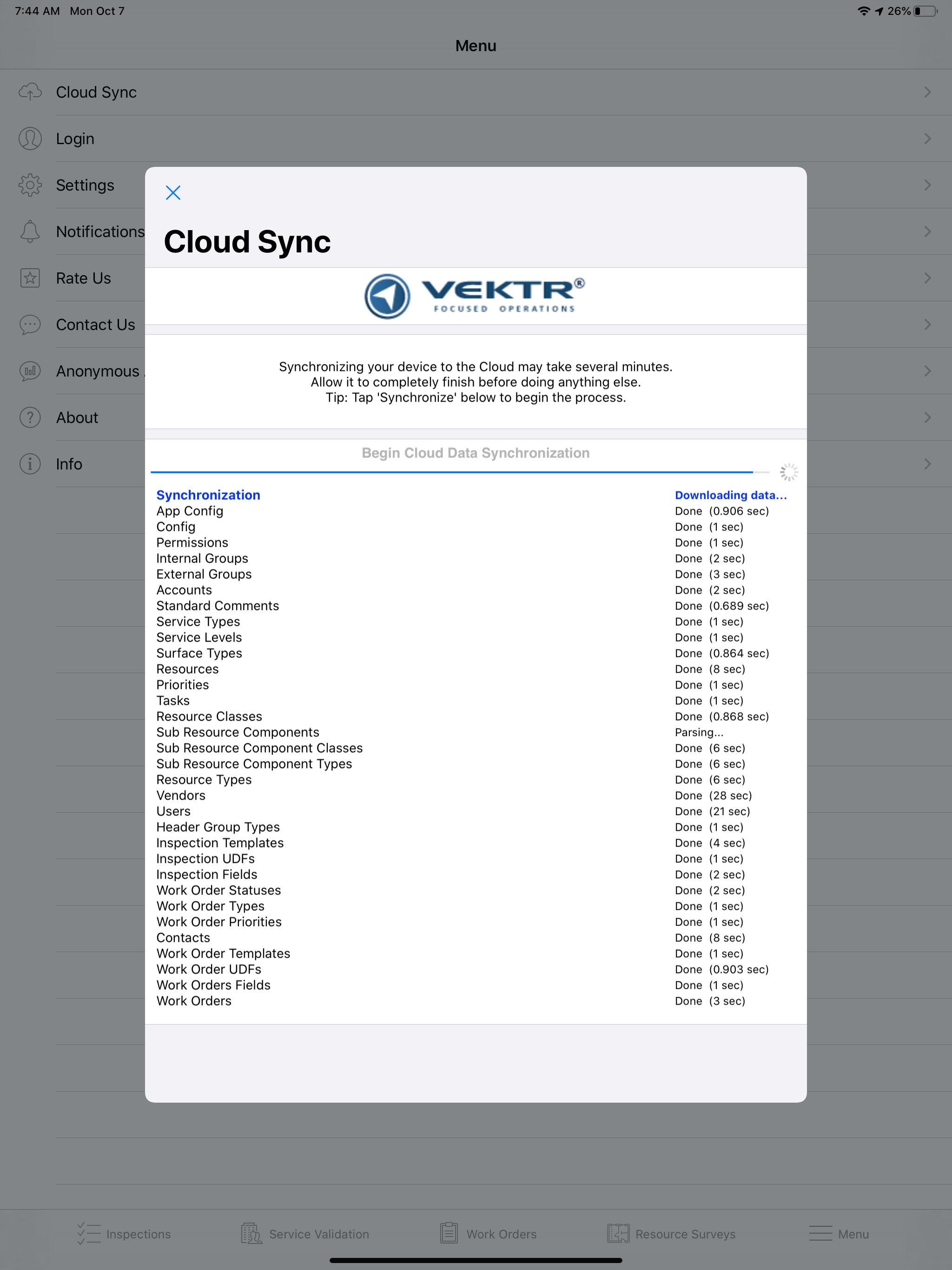Tap the Surface Types sync row
Screen dimensions: 952x1270
(x=476, y=654)
